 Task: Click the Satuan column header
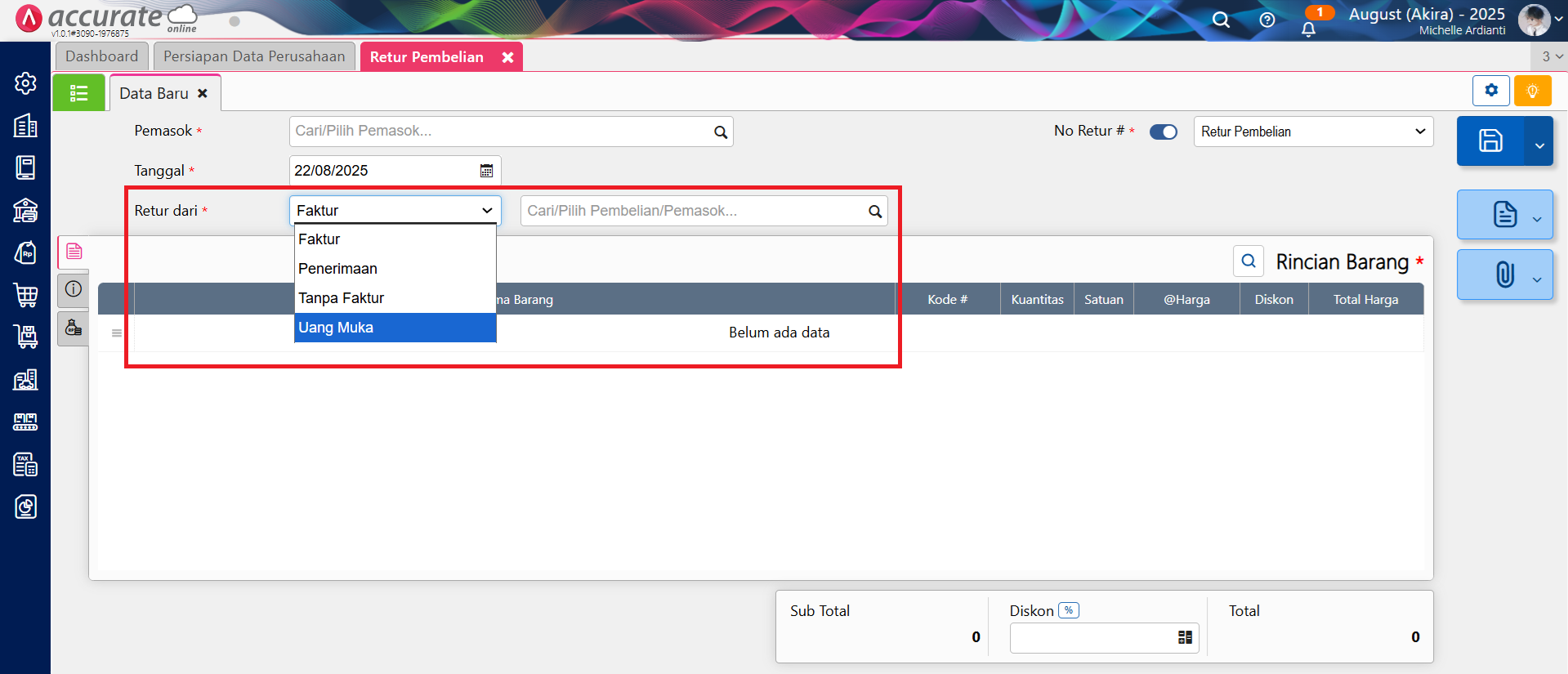tap(1103, 299)
